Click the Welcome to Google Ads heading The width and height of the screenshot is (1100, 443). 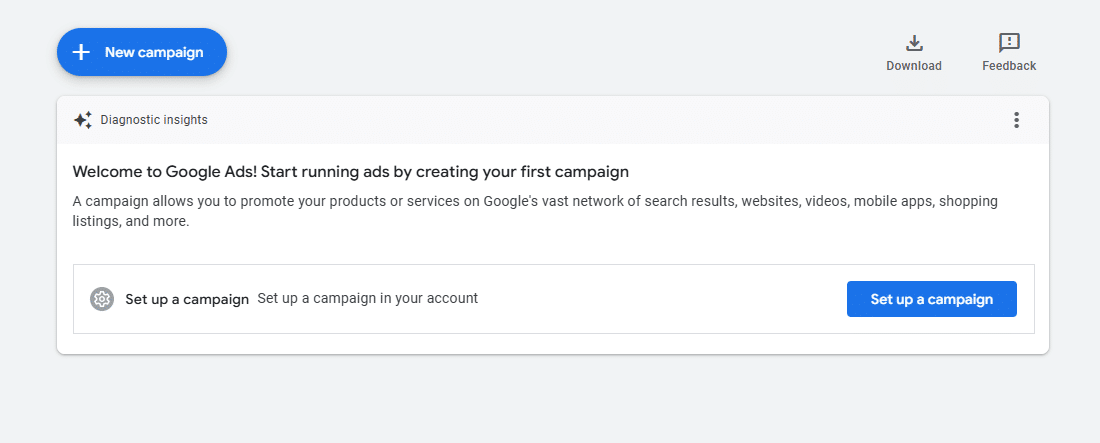click(x=350, y=172)
